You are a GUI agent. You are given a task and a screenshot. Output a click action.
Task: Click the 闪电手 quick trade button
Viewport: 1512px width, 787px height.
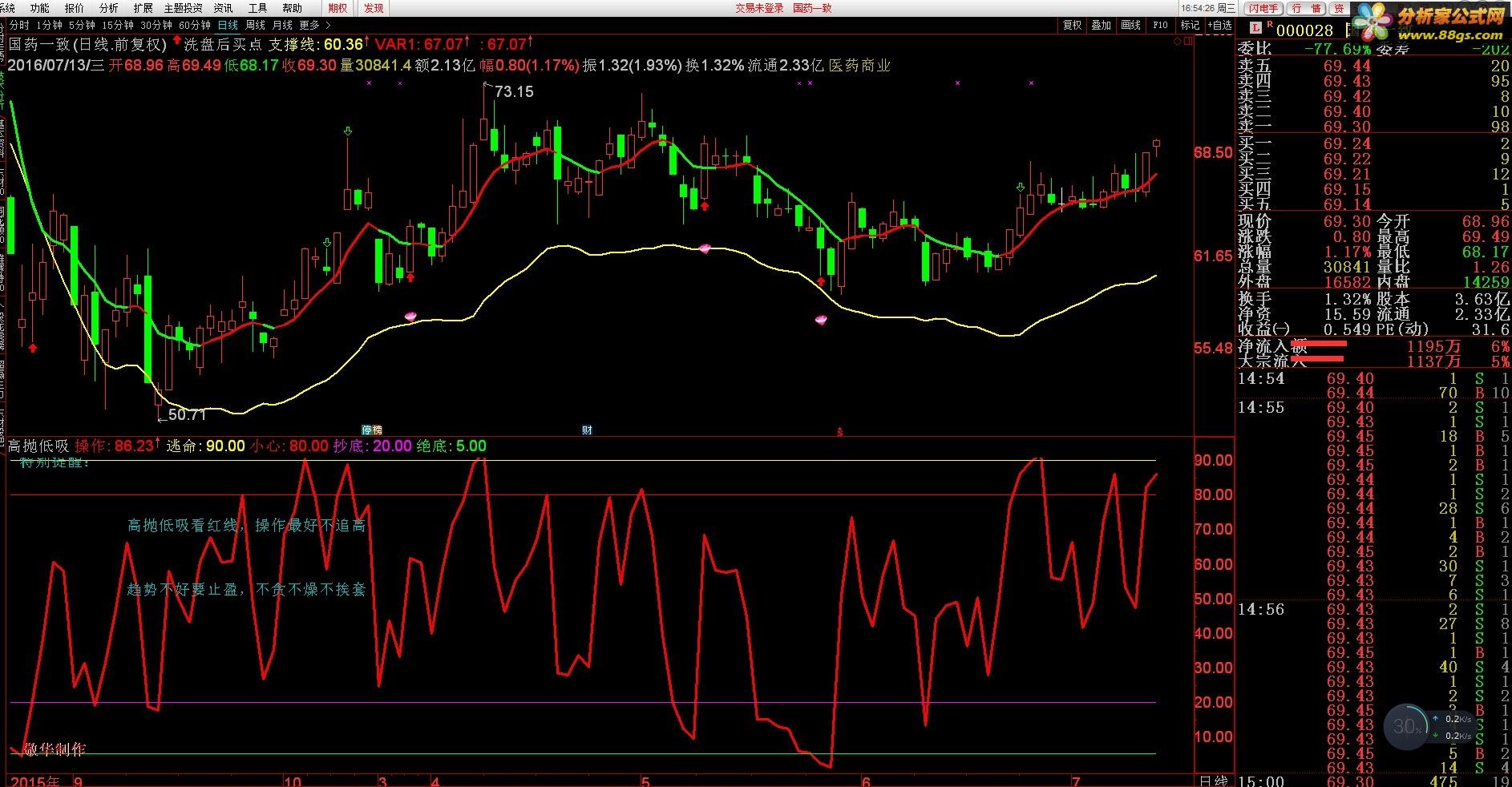[x=1263, y=8]
